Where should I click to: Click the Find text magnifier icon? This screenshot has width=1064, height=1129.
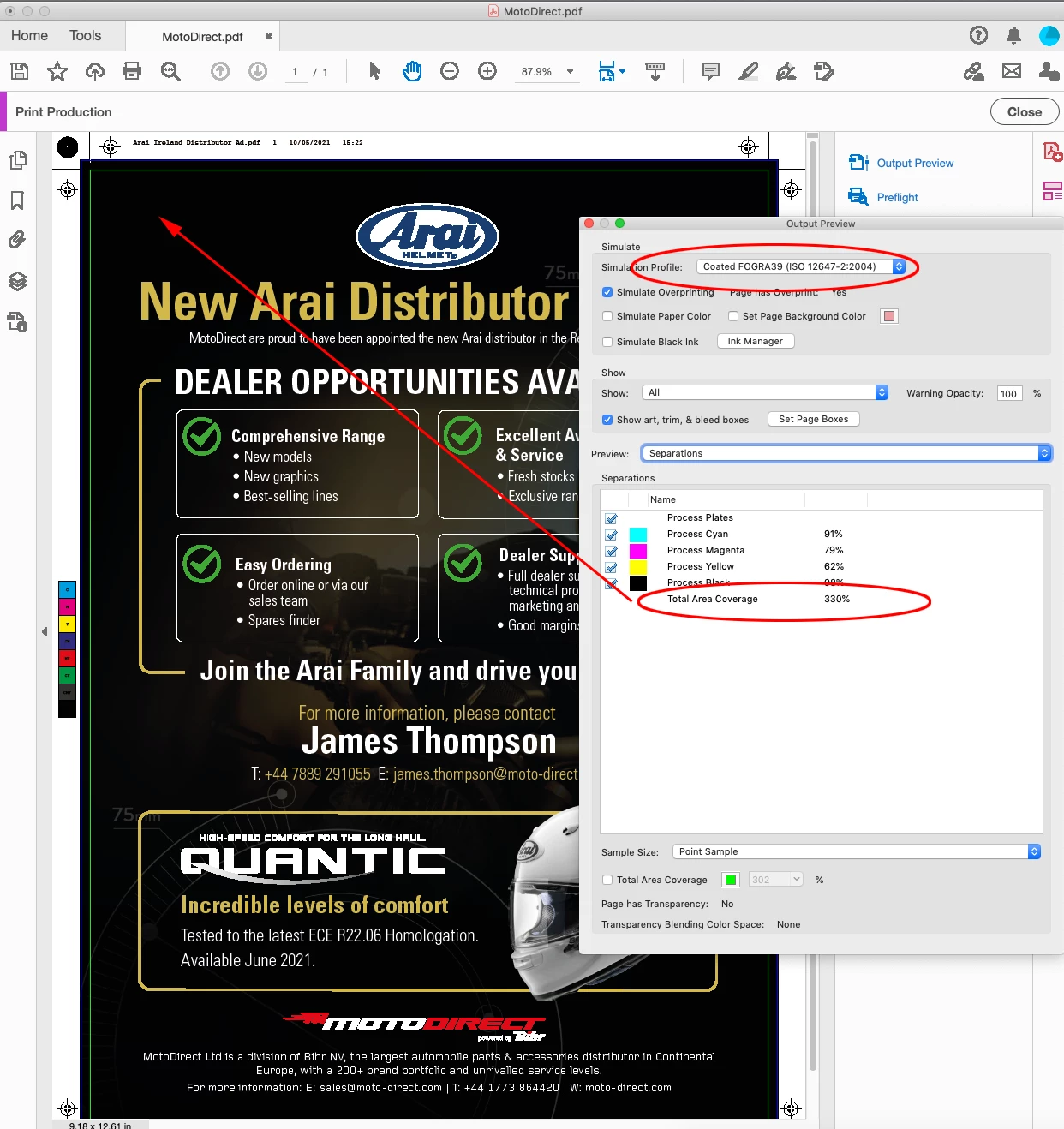coord(170,71)
